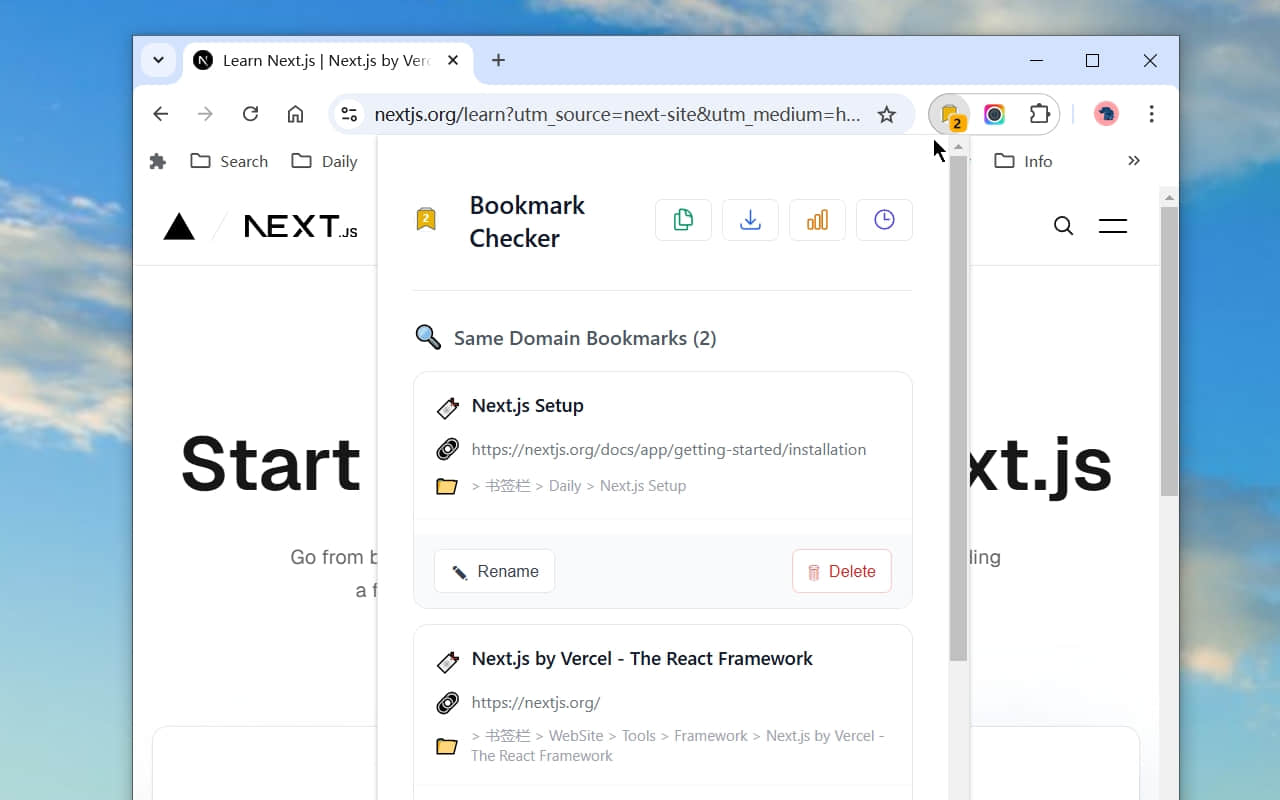This screenshot has height=800, width=1280.
Task: Click the blue download/export icon
Action: click(750, 220)
